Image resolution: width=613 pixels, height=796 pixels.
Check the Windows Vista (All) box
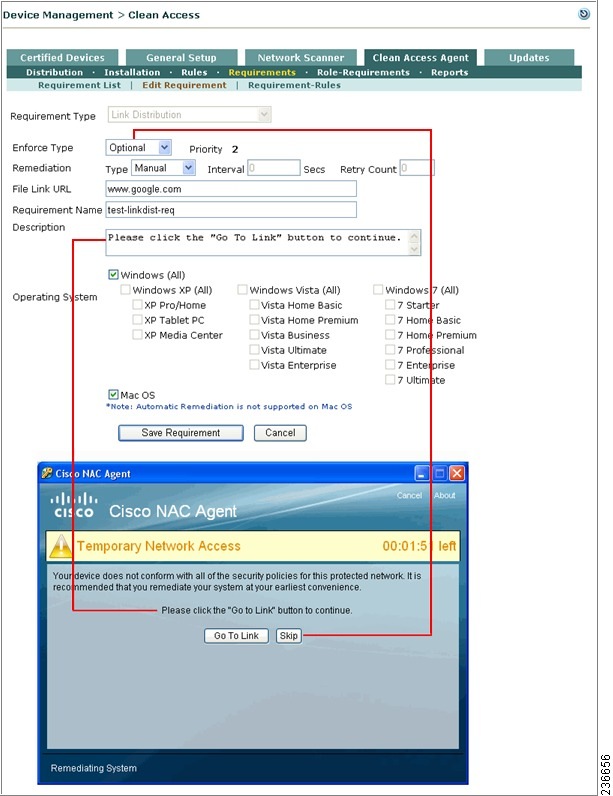(x=242, y=289)
